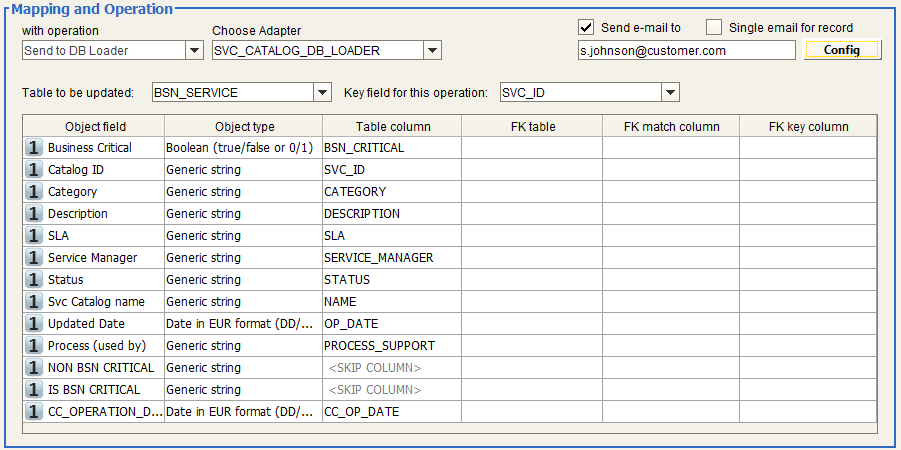The height and width of the screenshot is (450, 901).
Task: Select the BSN_CRITICAL table column cell
Action: pos(390,148)
